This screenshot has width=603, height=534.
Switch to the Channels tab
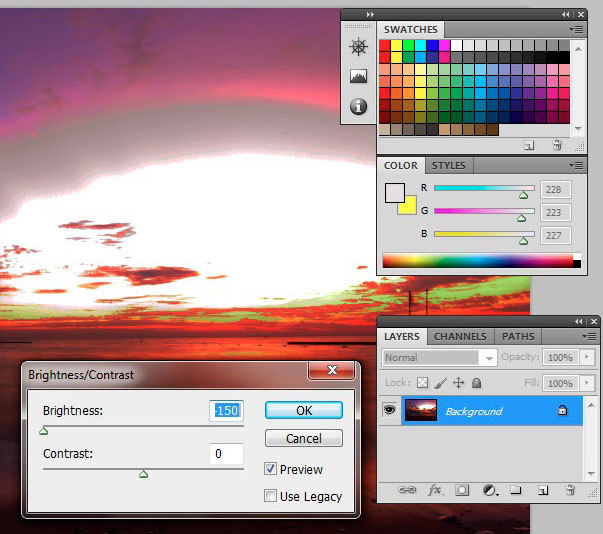[460, 337]
